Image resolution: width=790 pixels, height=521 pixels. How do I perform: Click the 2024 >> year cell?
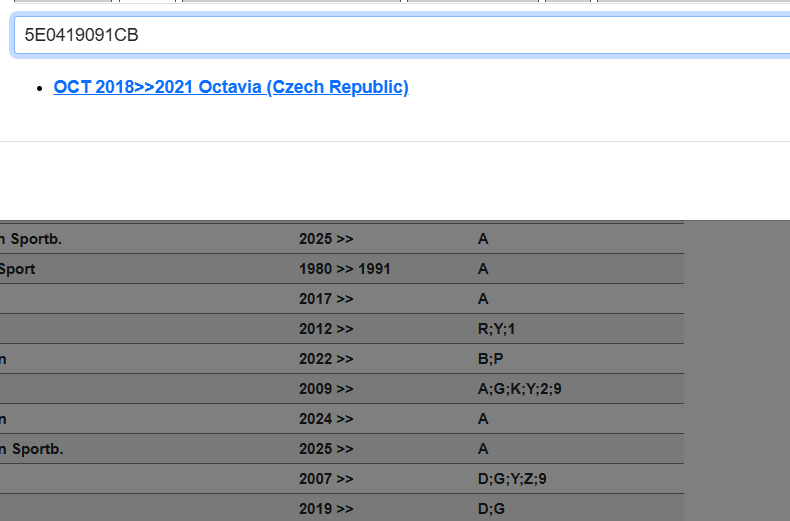[x=326, y=419]
